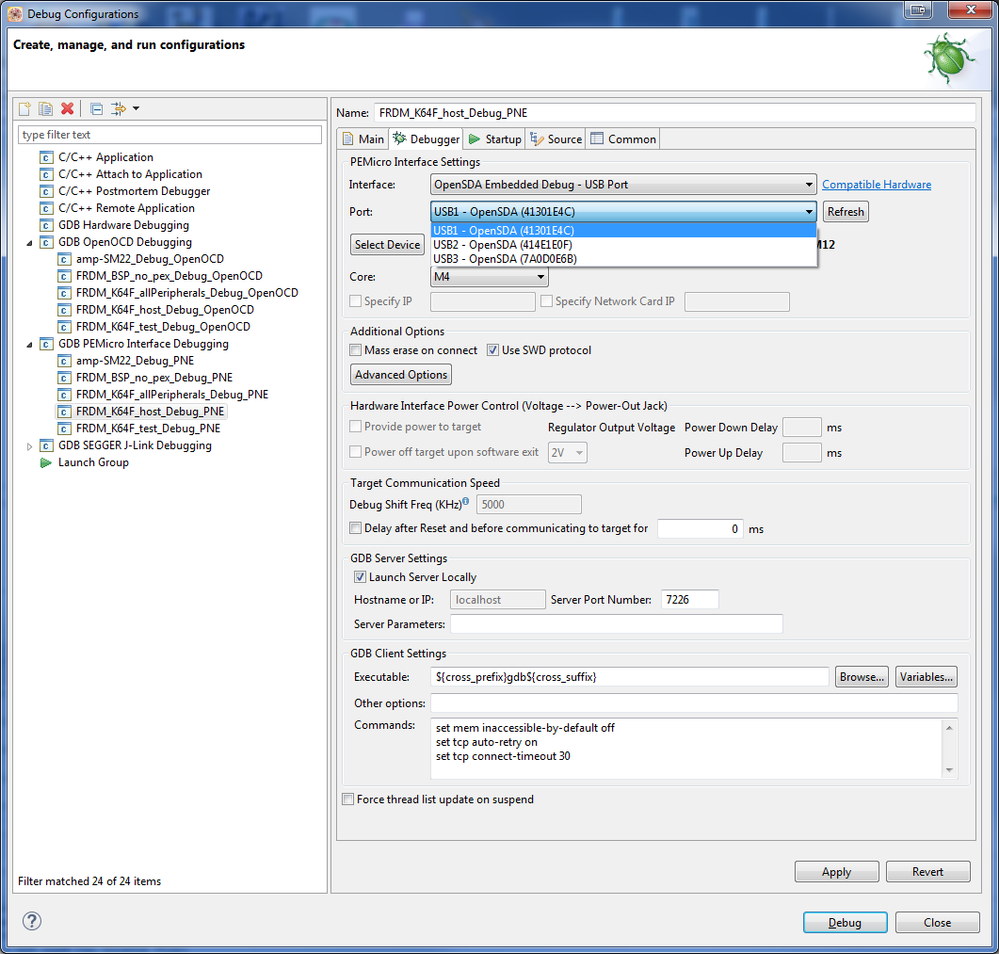Click the Server Parameters field

point(616,624)
